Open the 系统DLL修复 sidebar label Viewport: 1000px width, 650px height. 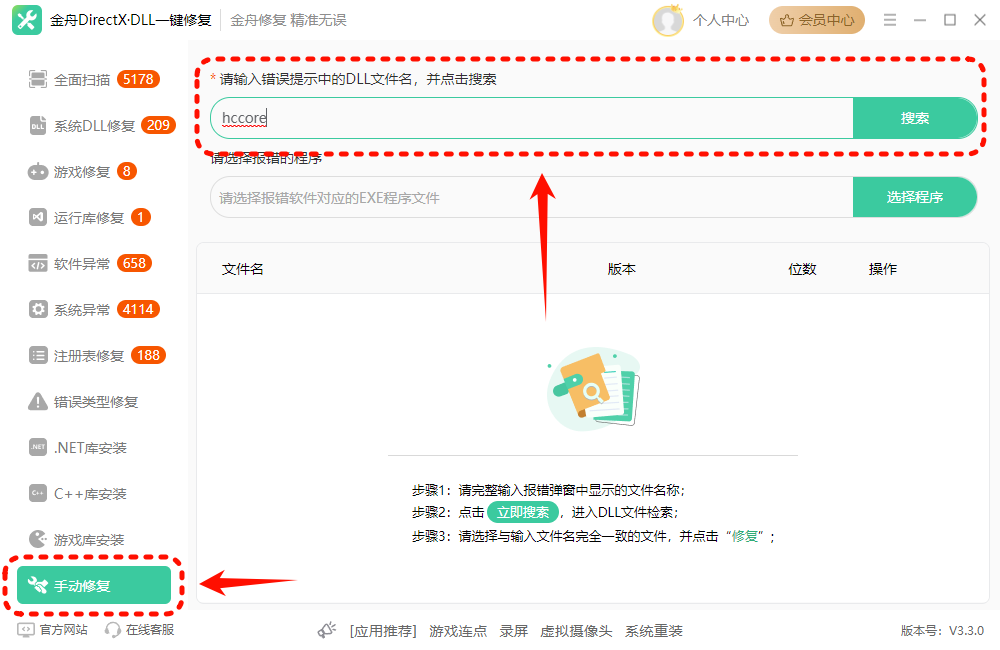94,126
